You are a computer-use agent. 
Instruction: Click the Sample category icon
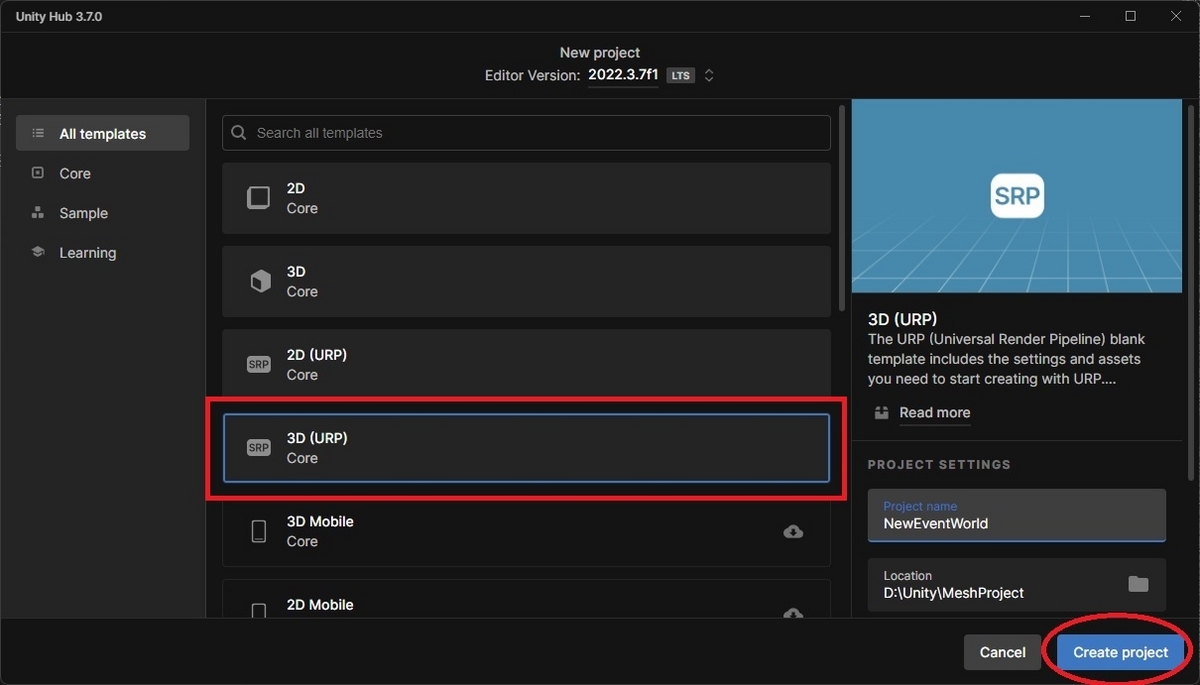38,213
